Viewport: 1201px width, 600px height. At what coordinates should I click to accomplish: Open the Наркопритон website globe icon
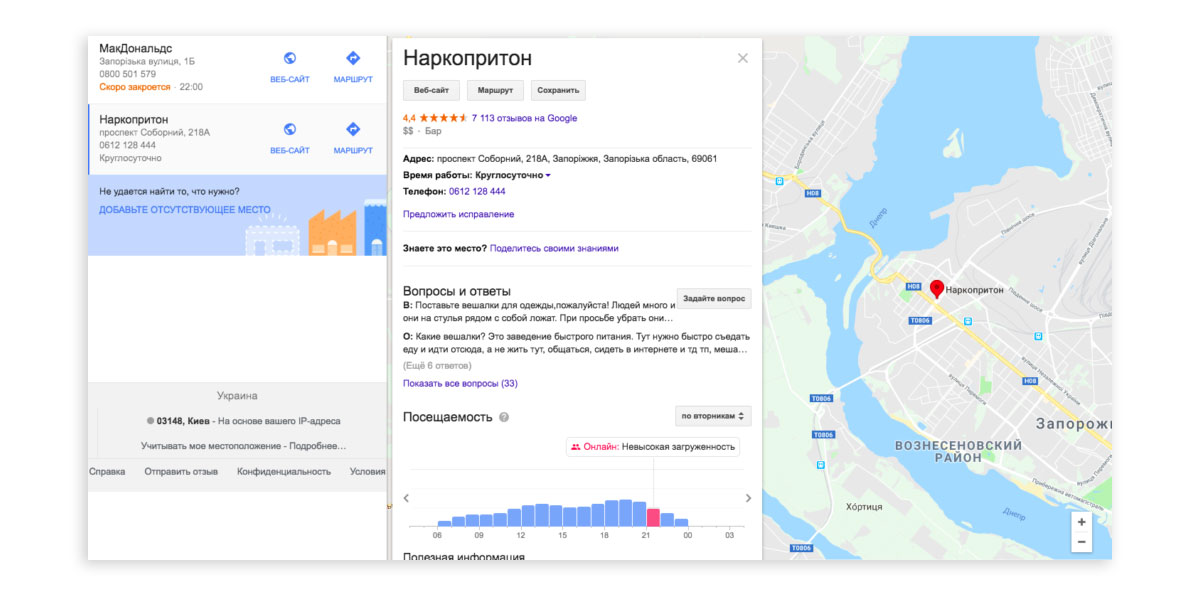click(290, 129)
